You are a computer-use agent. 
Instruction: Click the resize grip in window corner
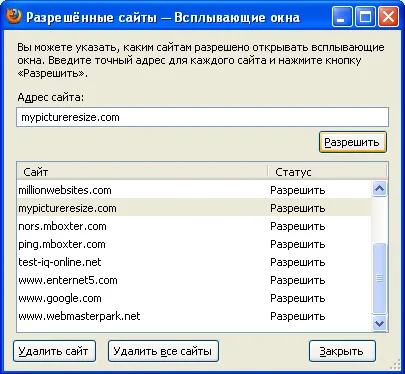pos(395,365)
